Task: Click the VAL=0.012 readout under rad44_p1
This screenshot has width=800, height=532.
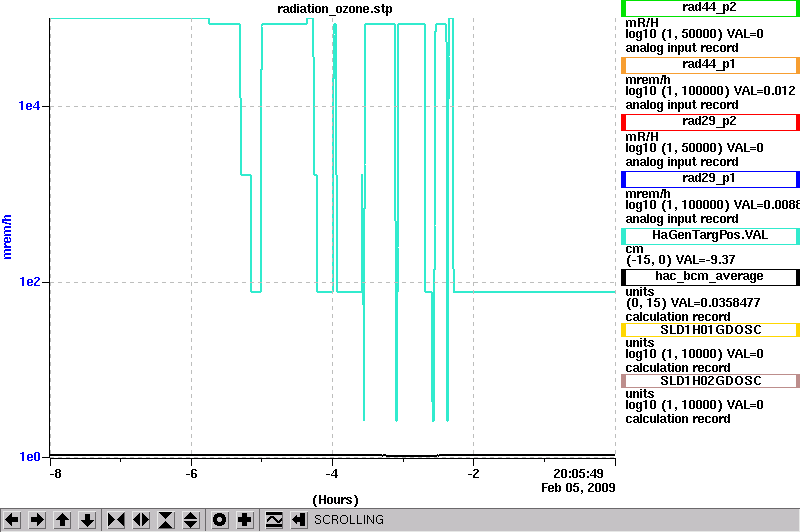Action: [x=764, y=91]
